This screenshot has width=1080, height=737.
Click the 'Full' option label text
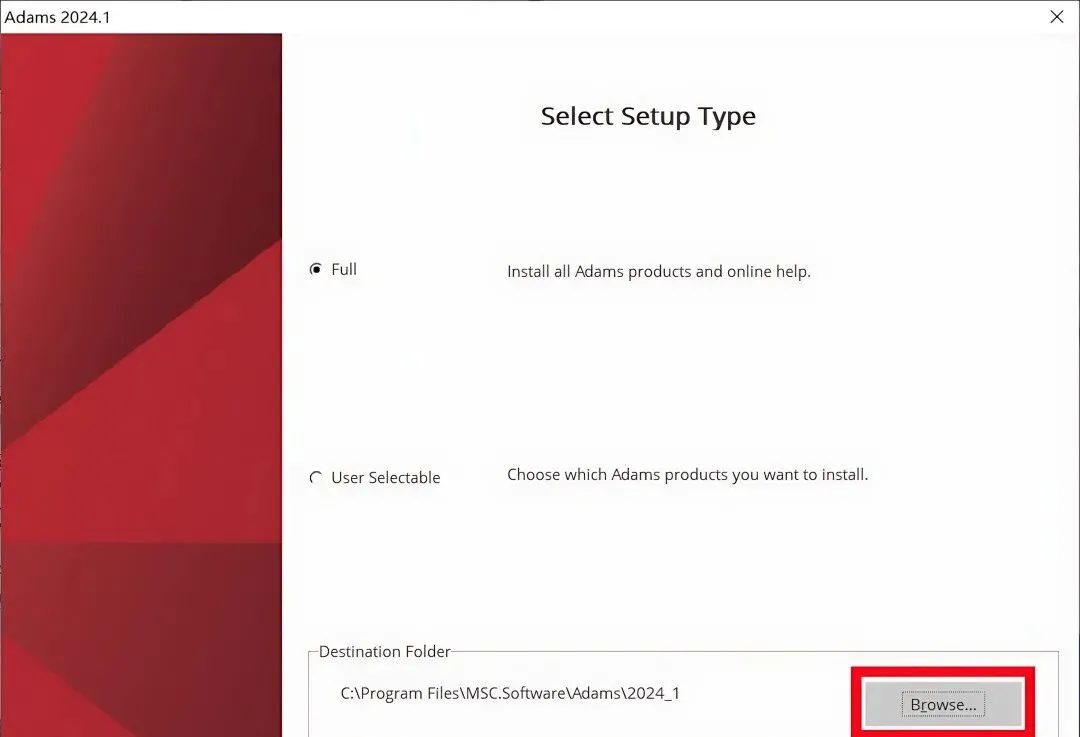pyautogui.click(x=344, y=269)
